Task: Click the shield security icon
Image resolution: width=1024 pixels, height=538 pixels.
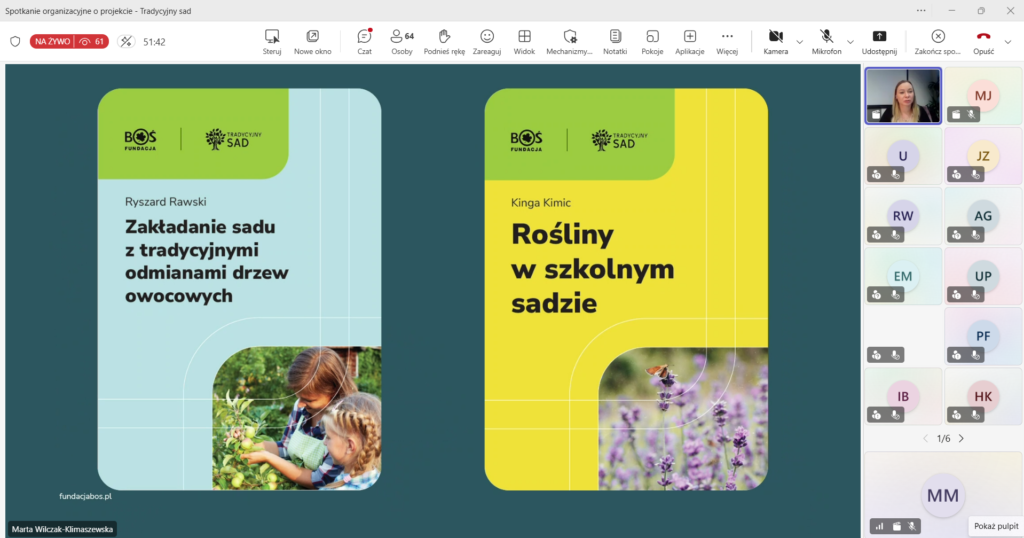Action: coord(15,42)
